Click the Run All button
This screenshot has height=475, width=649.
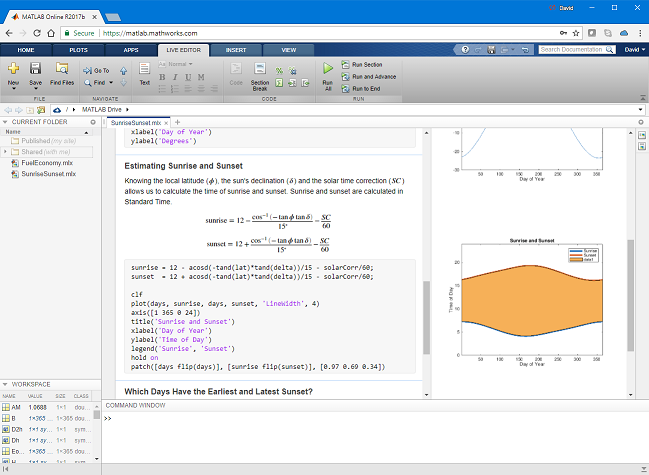tap(327, 74)
